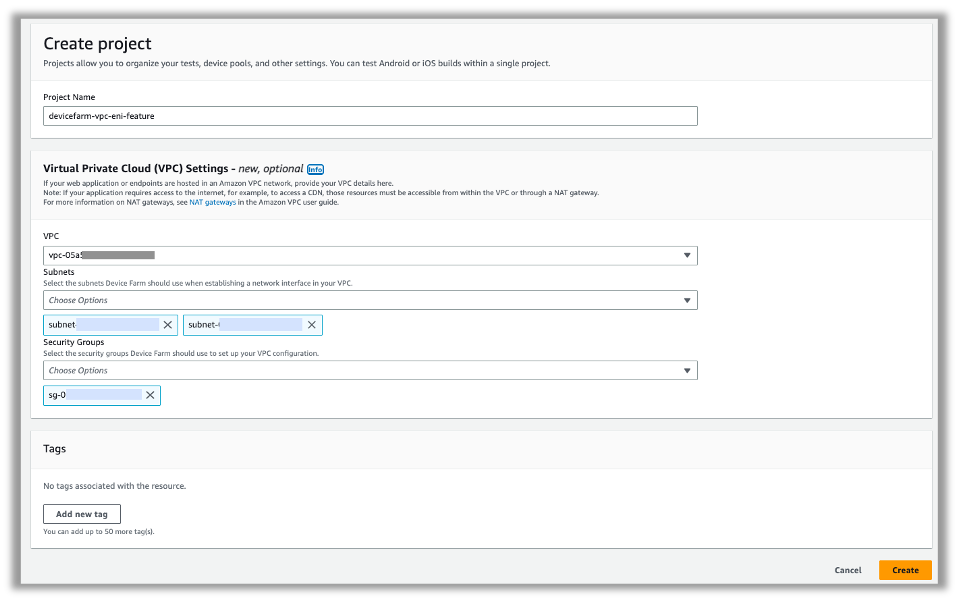Click the Security Groups dropdown arrow

(x=687, y=370)
